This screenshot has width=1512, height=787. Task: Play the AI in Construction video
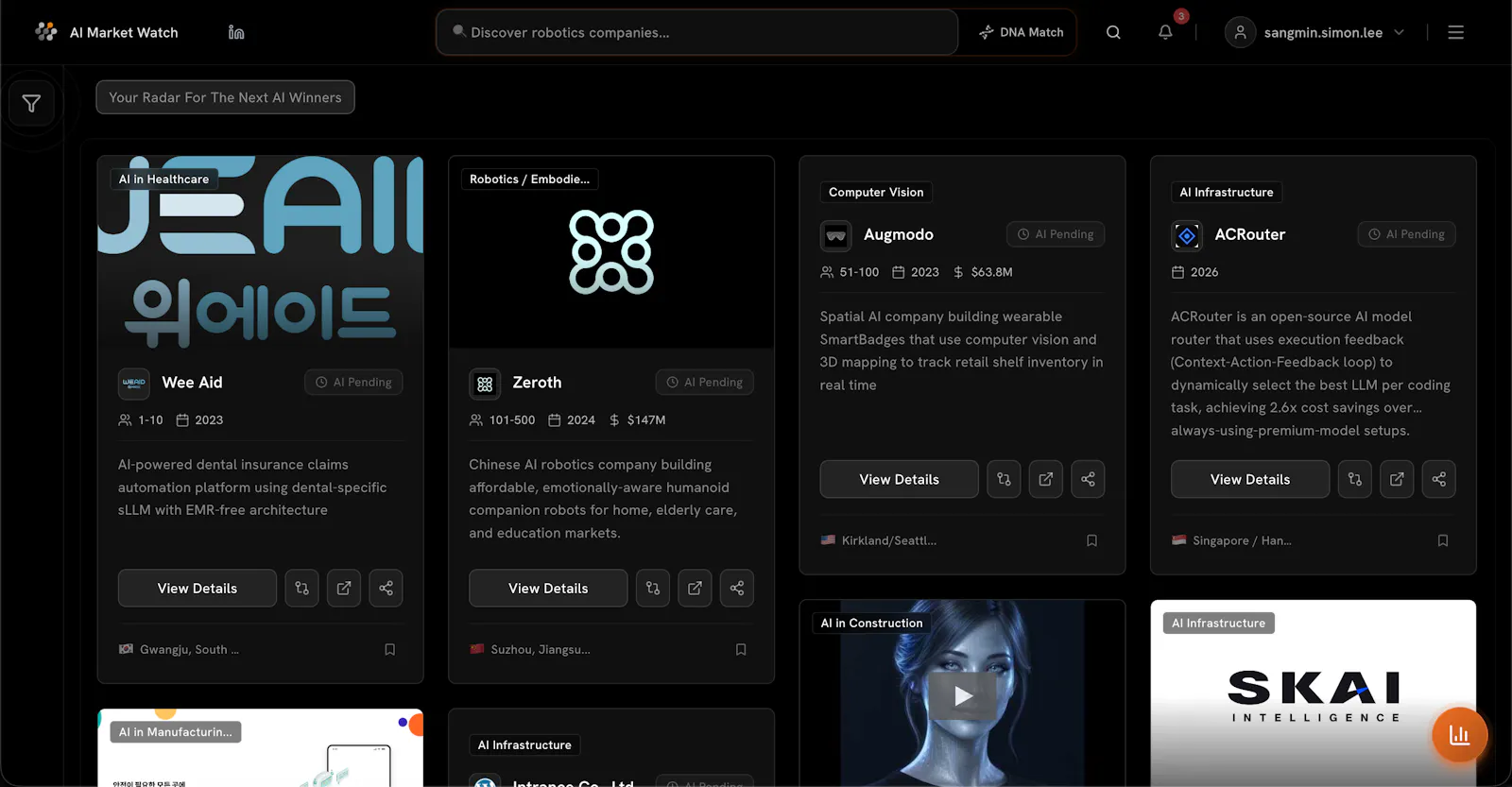(962, 696)
